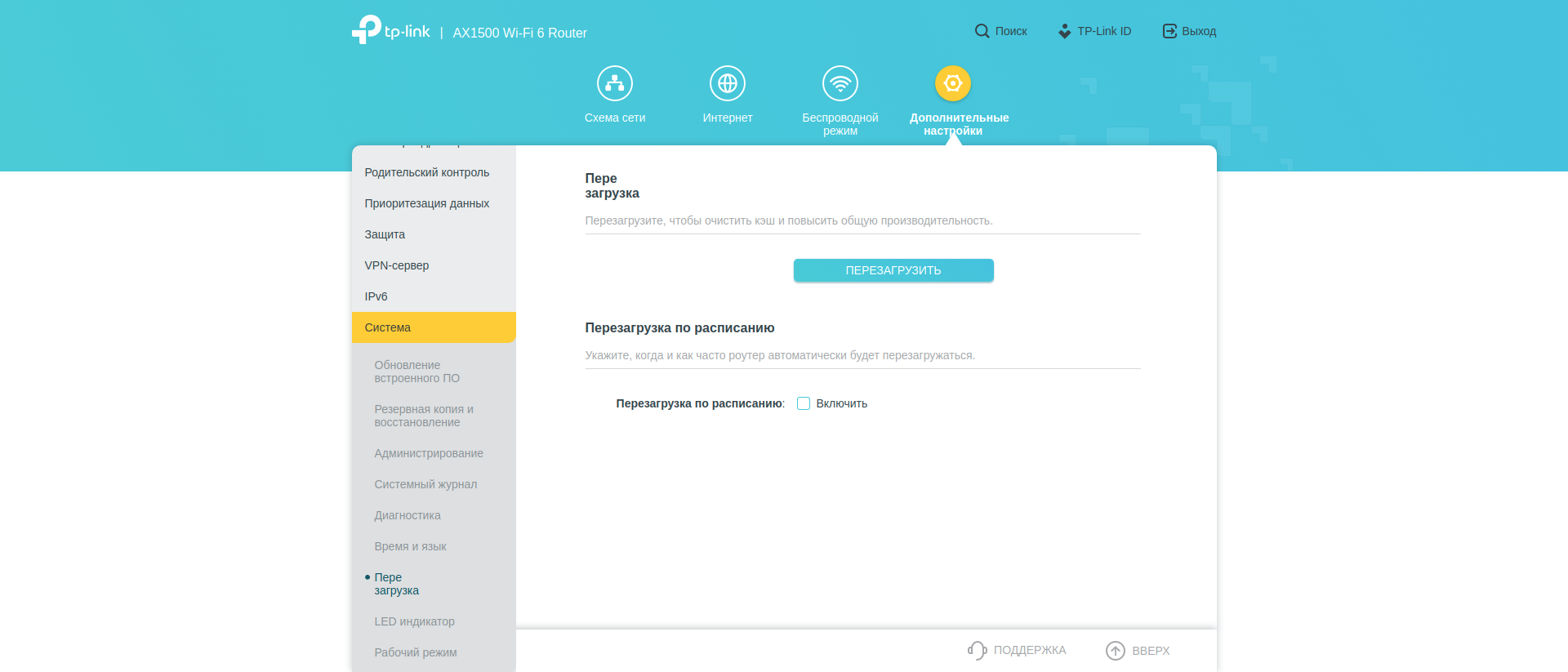Viewport: 1568px width, 672px height.
Task: Open the Internet (Интернет) globe icon
Action: point(727,83)
